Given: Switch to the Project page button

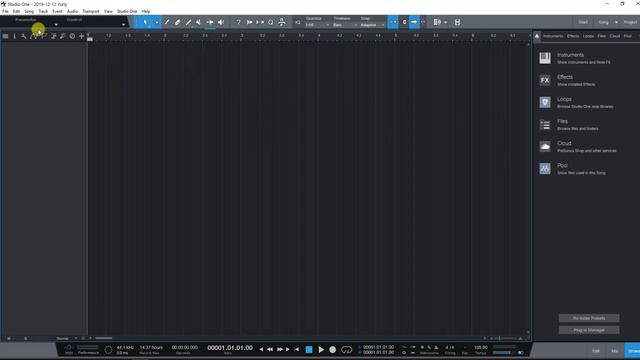Looking at the screenshot, I should pos(630,22).
